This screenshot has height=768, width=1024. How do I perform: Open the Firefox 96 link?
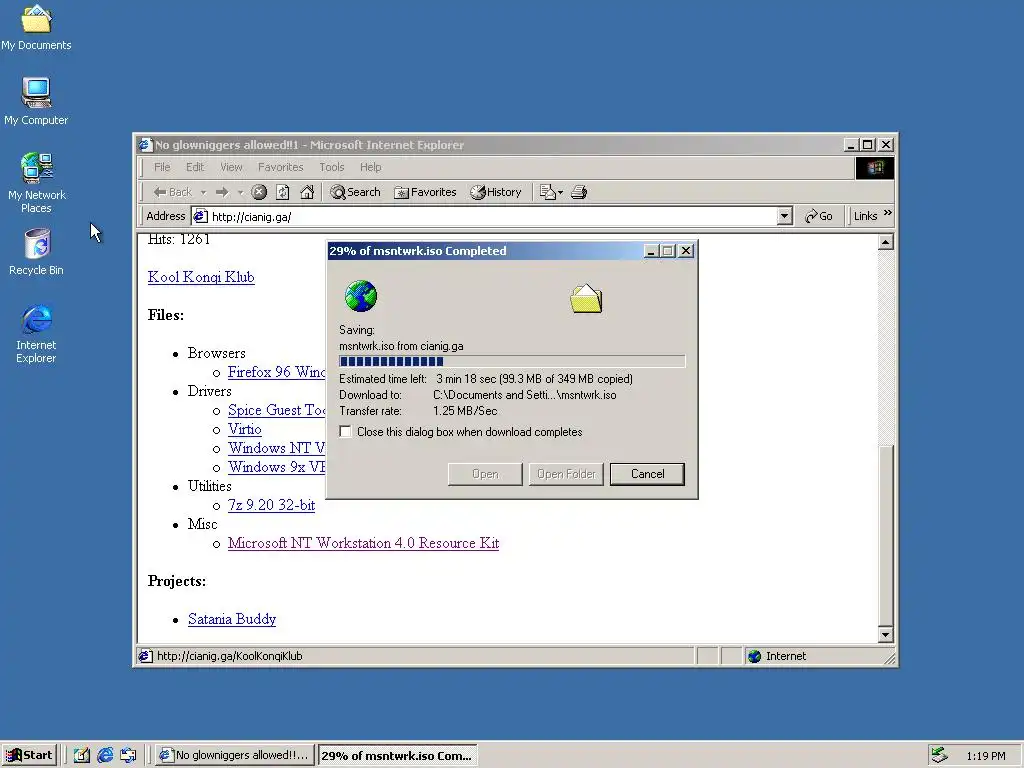point(276,372)
